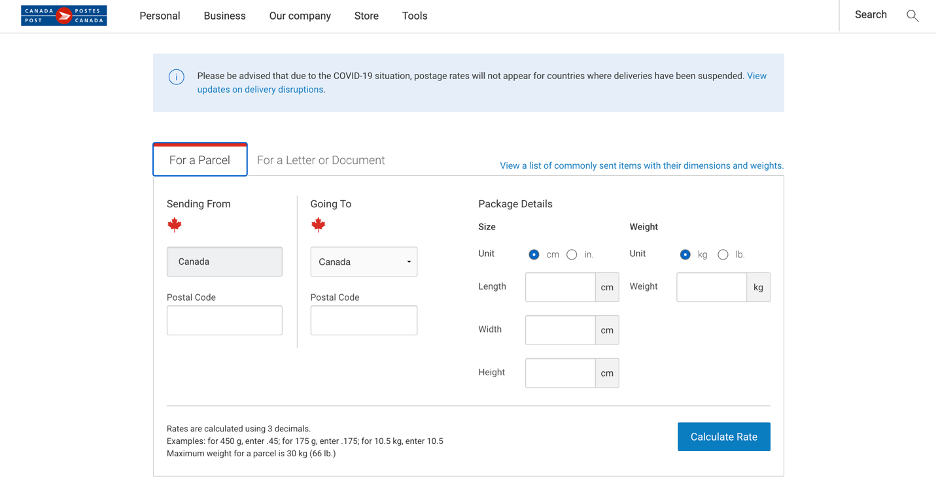Click the maple leaf under Going To
This screenshot has height=490, width=936.
tap(318, 225)
